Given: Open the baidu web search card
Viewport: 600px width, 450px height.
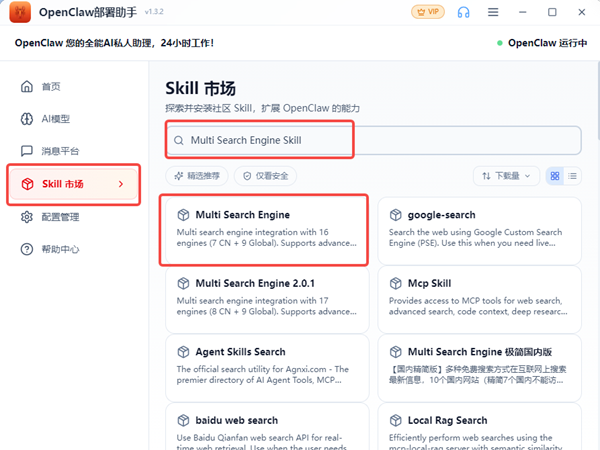Looking at the screenshot, I should [267, 427].
